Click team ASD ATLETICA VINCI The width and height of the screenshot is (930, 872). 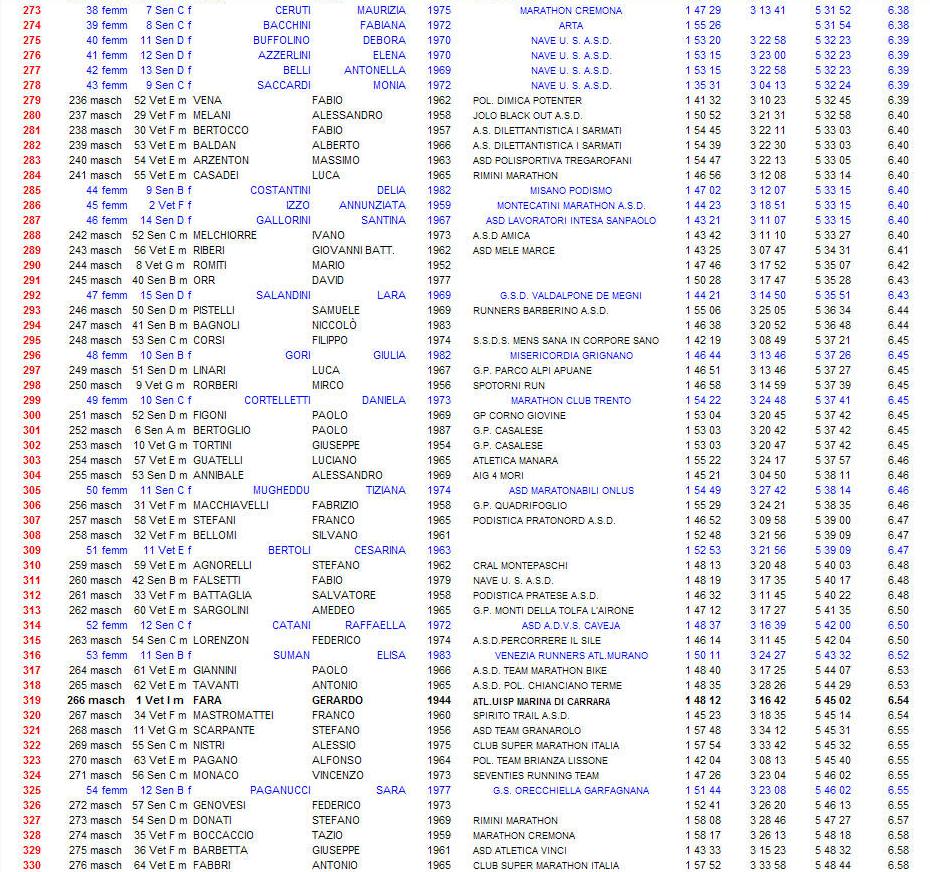tap(518, 851)
